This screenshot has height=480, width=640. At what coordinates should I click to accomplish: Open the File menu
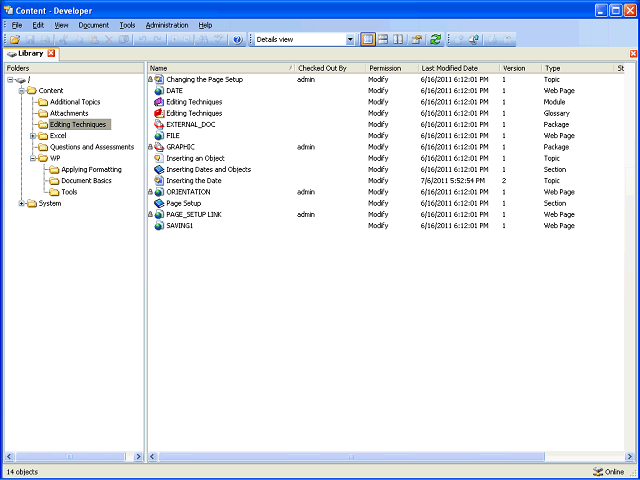coord(17,25)
